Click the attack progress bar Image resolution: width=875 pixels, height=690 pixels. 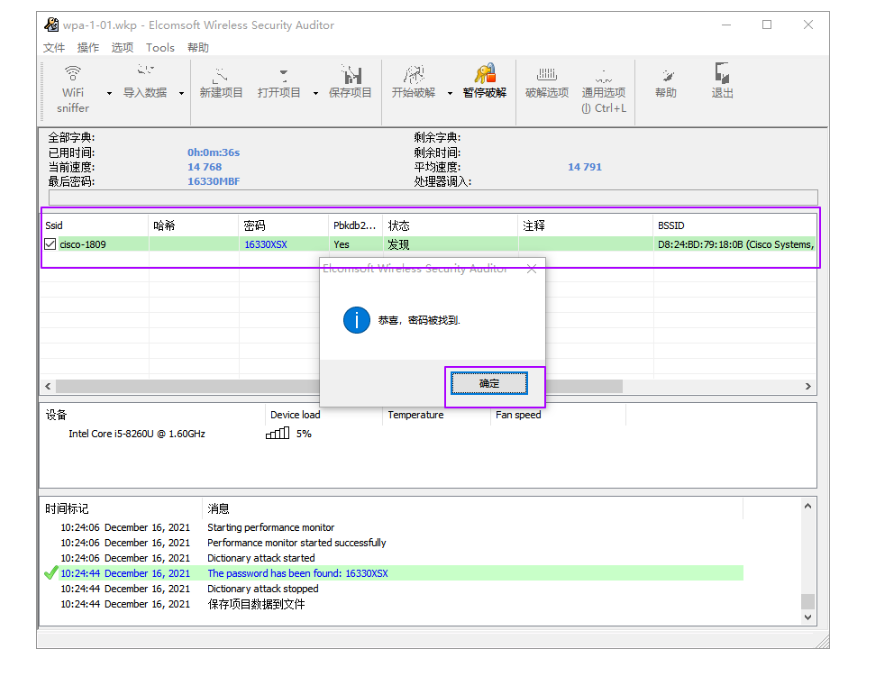[433, 197]
